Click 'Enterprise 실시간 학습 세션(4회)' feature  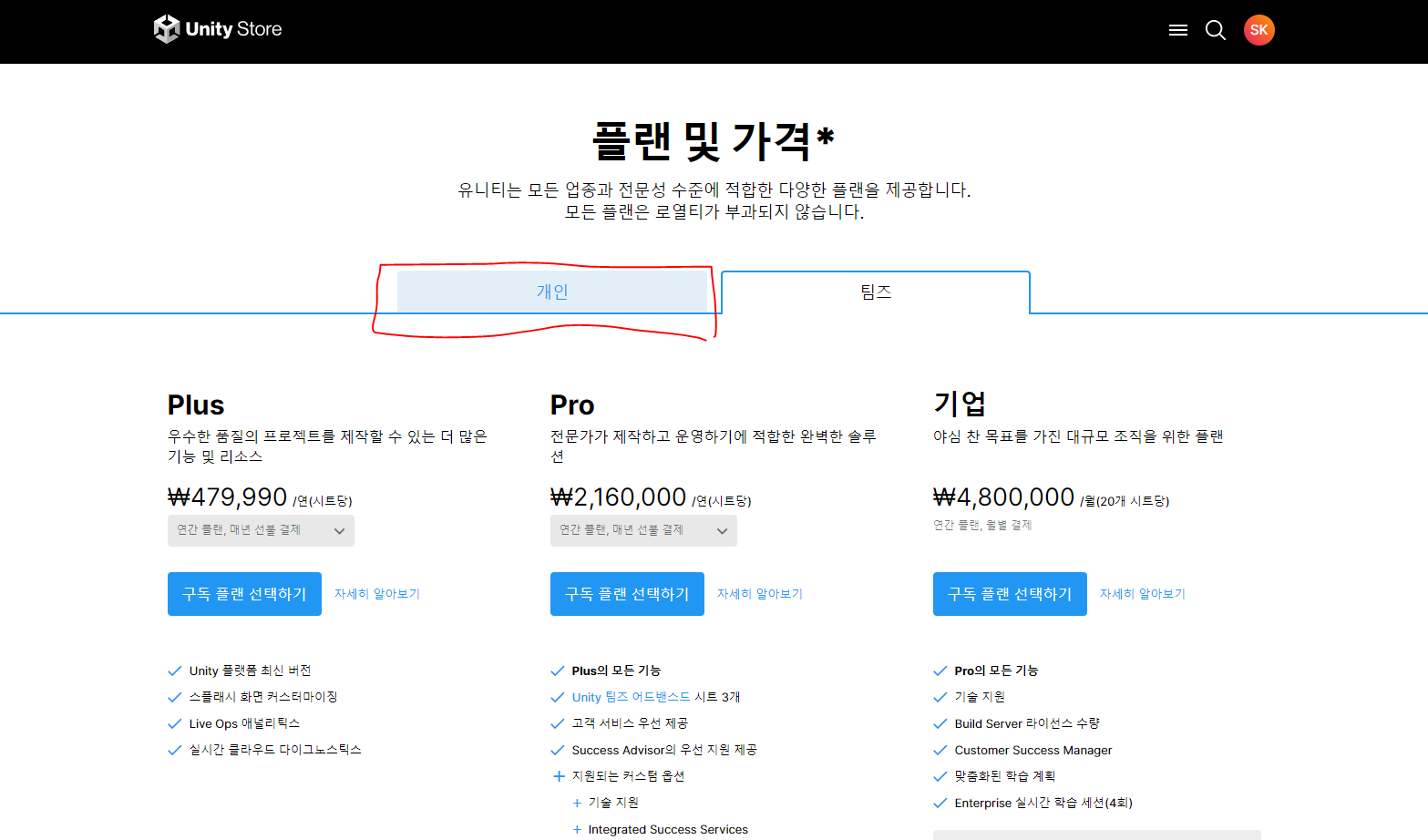[1043, 803]
